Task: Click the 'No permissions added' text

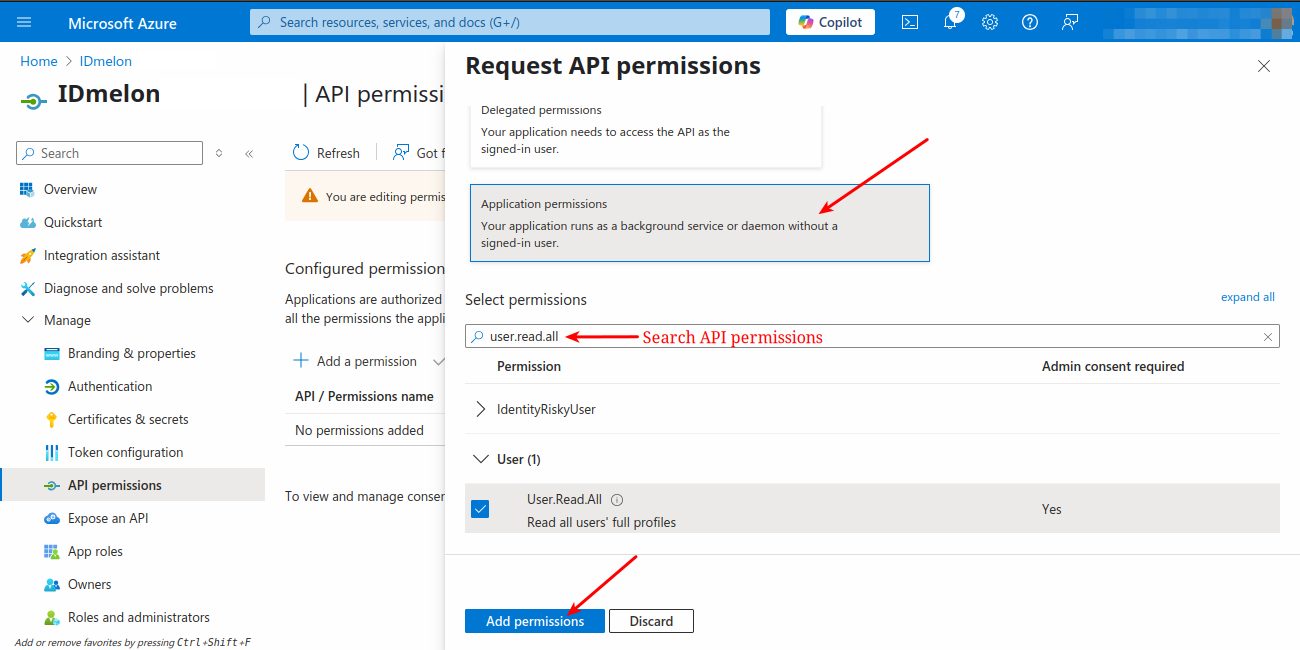Action: tap(359, 430)
